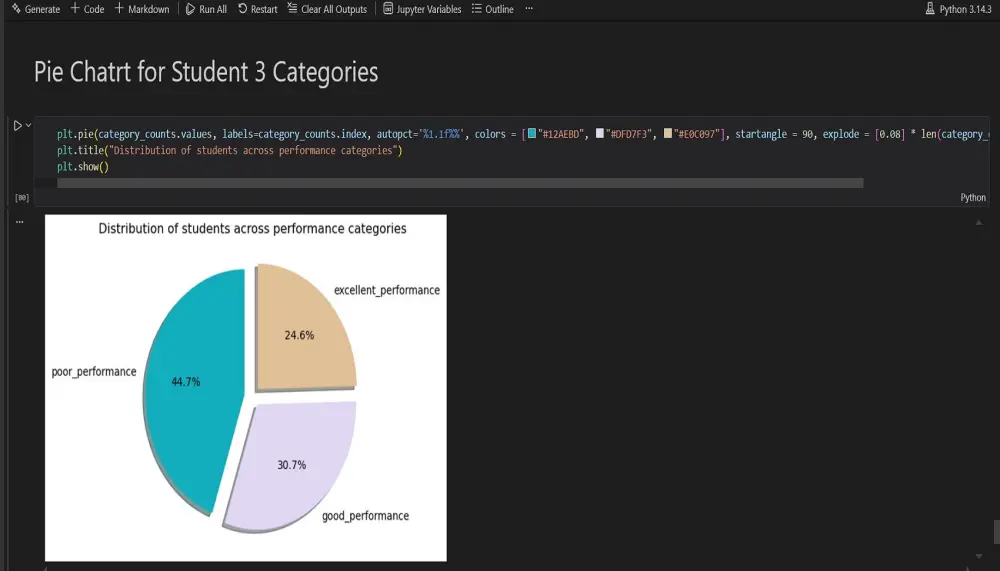The image size is (1000, 571).
Task: Run All notebook cells
Action: coord(206,9)
